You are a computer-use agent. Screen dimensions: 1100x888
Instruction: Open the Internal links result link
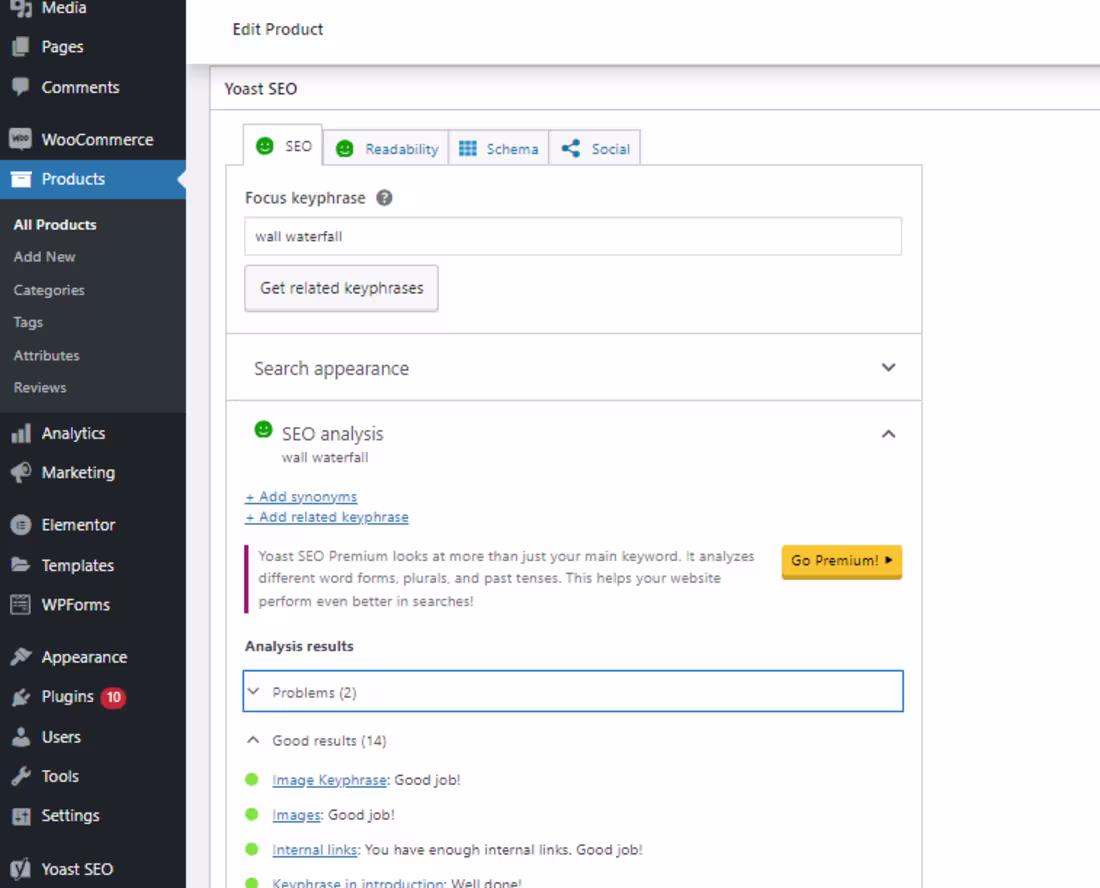coord(315,850)
